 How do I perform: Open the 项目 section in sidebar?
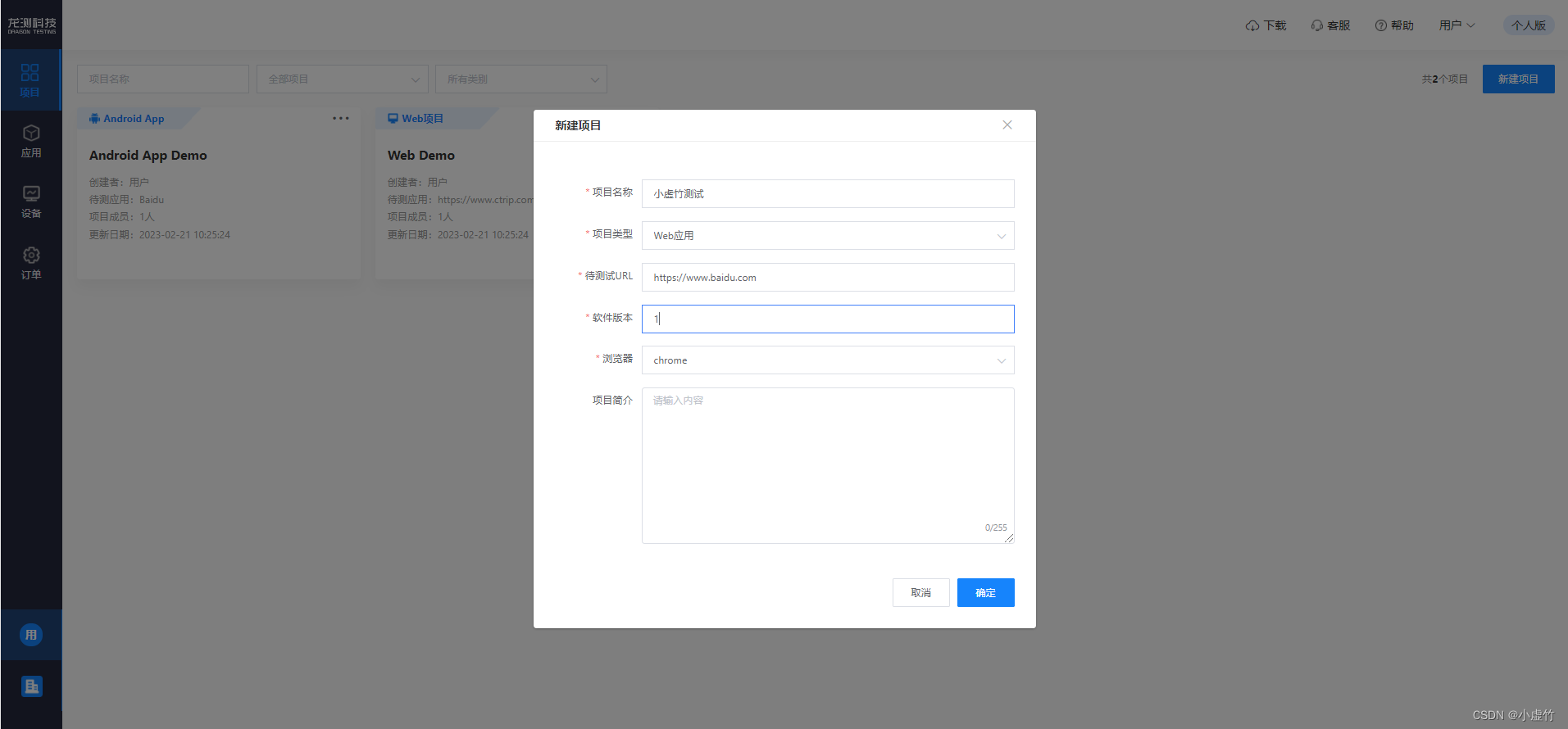(30, 80)
